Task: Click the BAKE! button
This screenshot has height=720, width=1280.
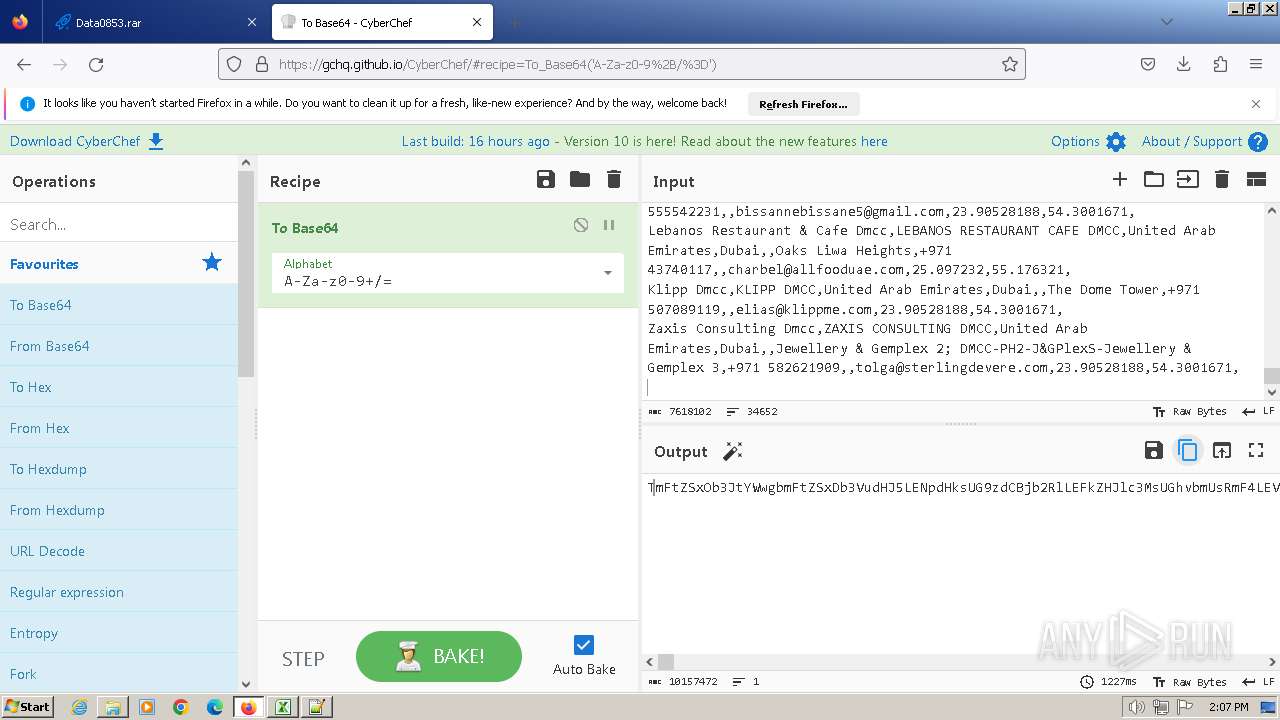Action: tap(439, 657)
